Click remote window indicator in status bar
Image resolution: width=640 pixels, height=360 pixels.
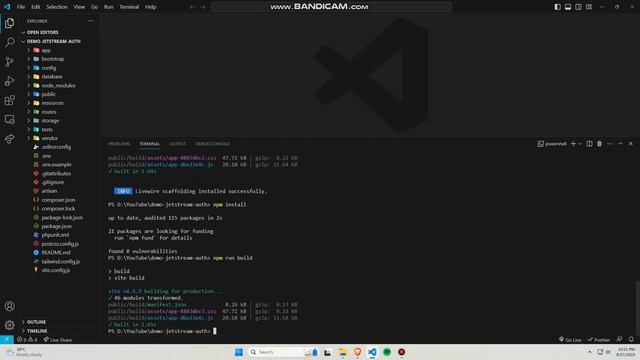[7, 340]
